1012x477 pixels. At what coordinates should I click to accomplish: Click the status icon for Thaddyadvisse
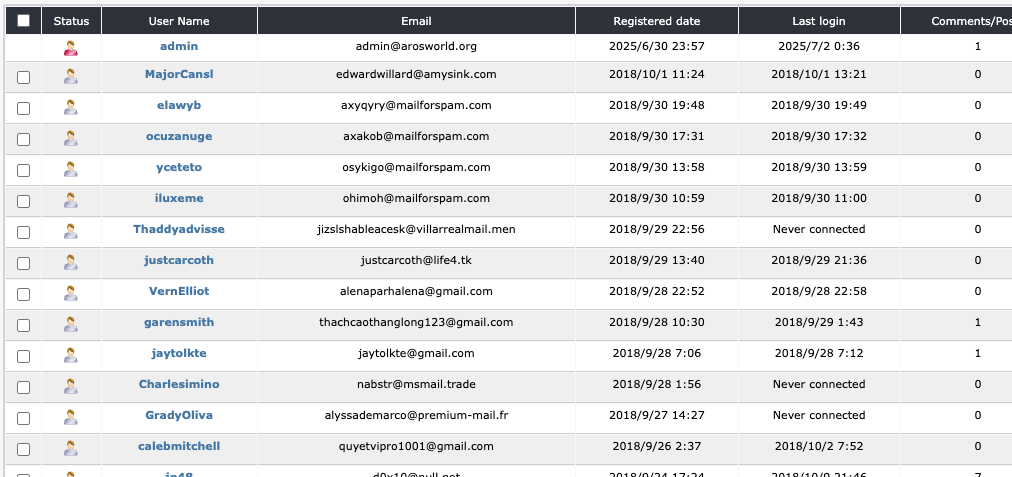71,232
